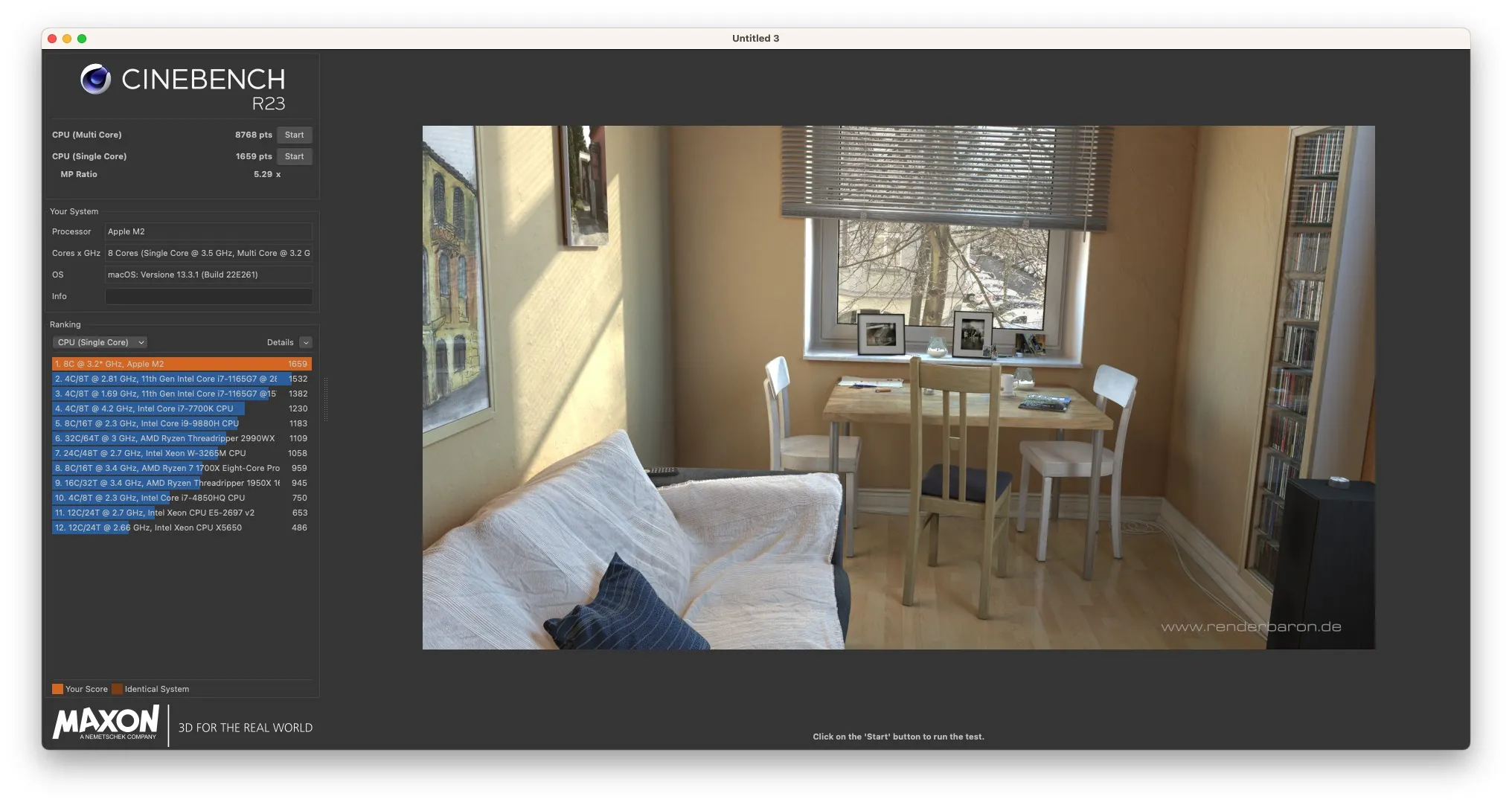Image resolution: width=1512 pixels, height=805 pixels.
Task: Start the CPU Multi Core test
Action: coord(294,135)
